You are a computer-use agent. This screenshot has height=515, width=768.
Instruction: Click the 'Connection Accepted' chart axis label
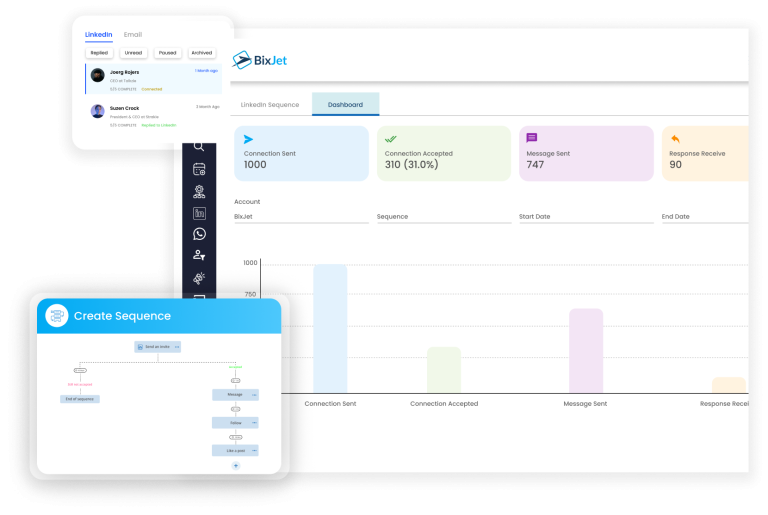point(444,404)
